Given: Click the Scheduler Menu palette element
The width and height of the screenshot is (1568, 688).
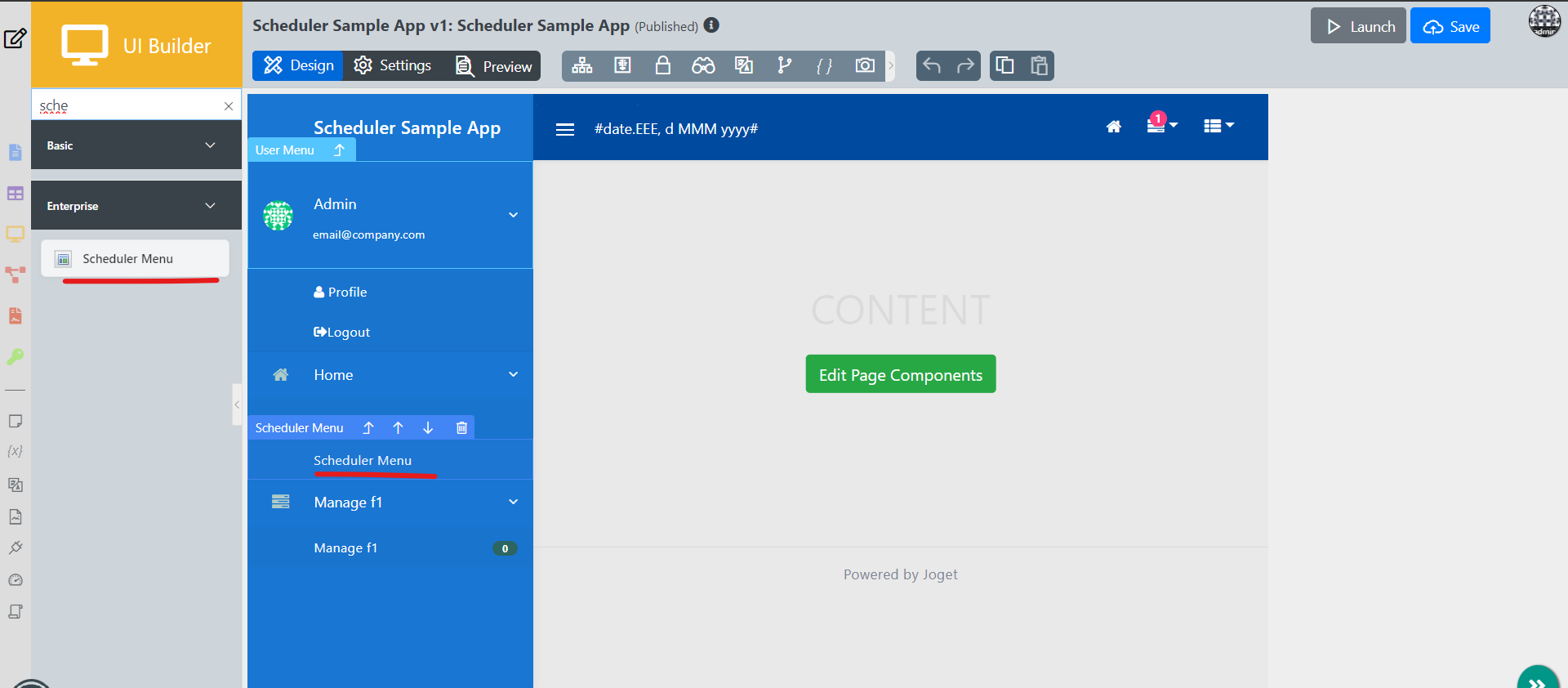Looking at the screenshot, I should [135, 258].
